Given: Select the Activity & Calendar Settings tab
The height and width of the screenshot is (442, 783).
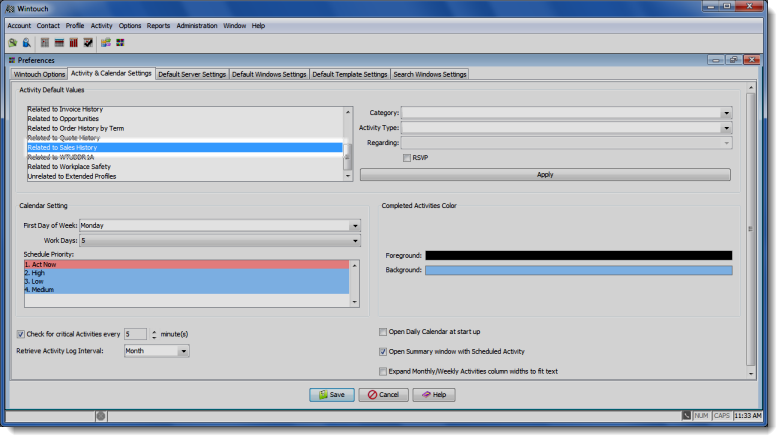Looking at the screenshot, I should tap(111, 73).
